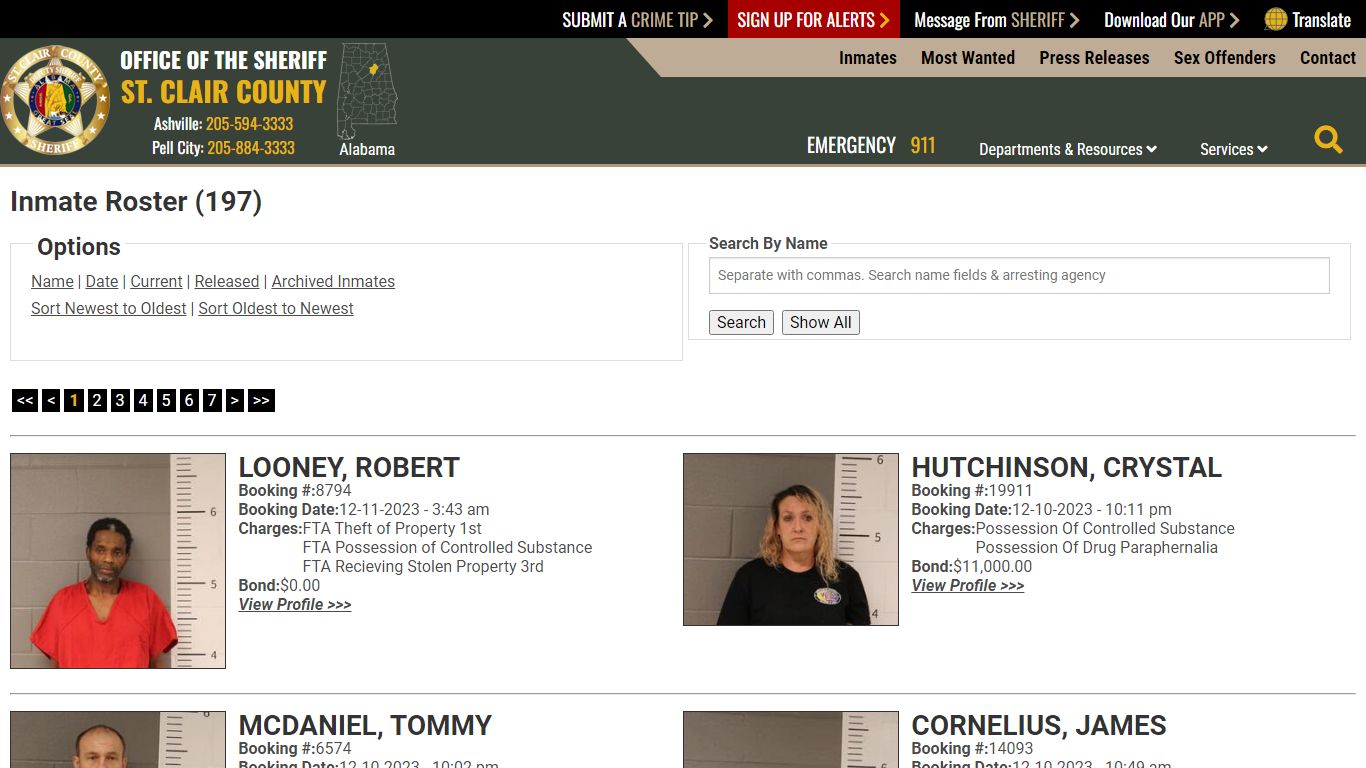
Task: Click the arrow beside Download Our APP
Action: 1236,19
